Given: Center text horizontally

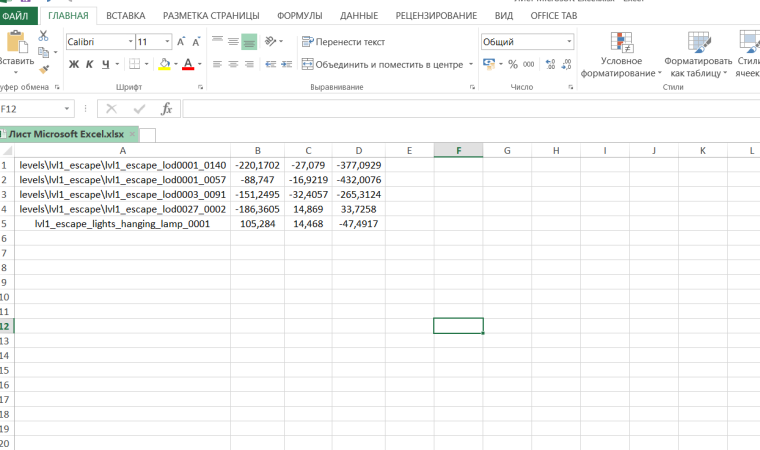Looking at the screenshot, I should point(233,64).
